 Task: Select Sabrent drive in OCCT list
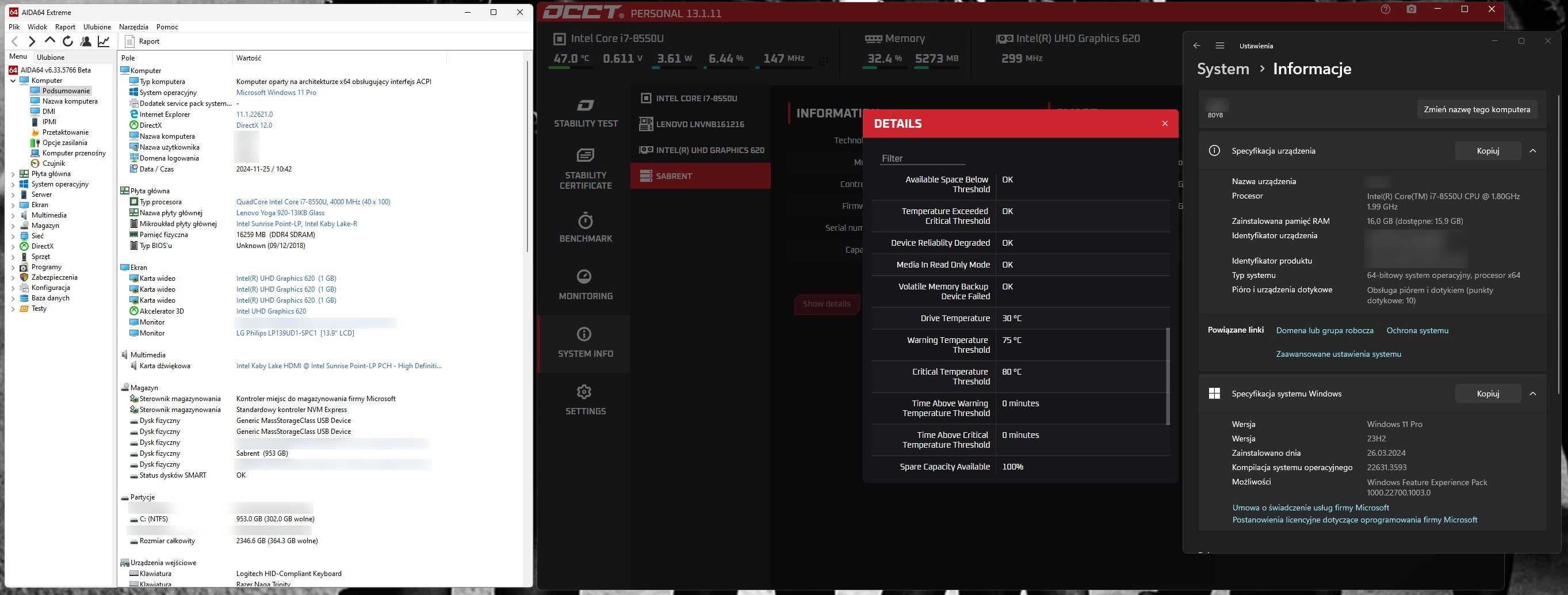click(700, 176)
